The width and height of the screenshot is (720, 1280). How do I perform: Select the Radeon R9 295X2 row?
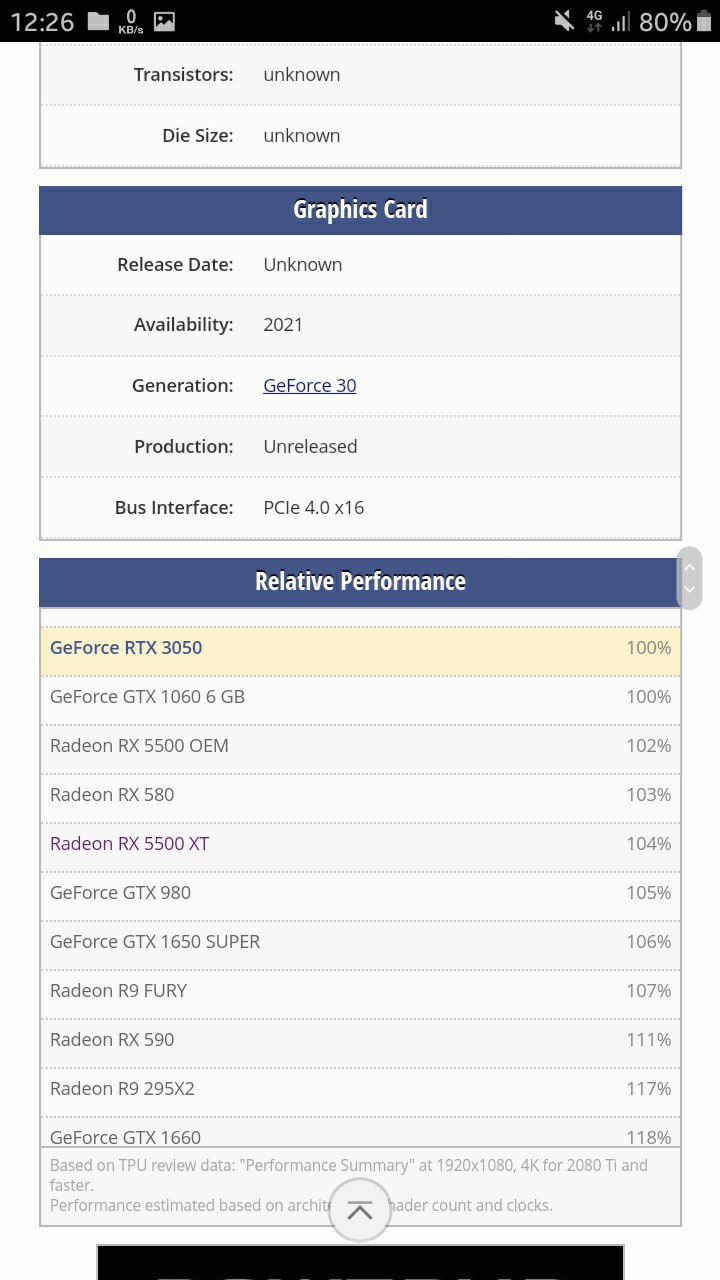tap(360, 1089)
